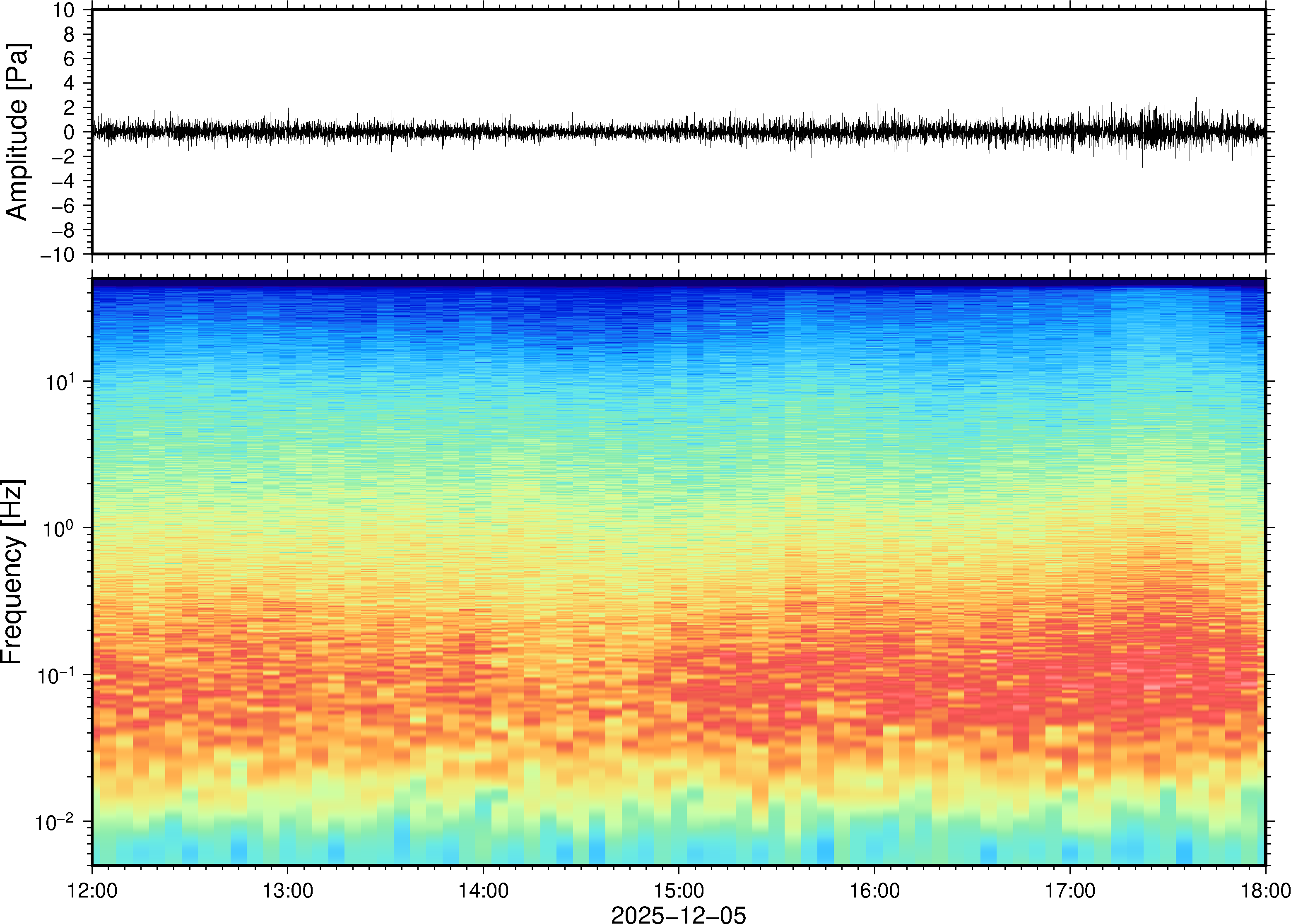Click the amplitude tick label 4
Image resolution: width=1291 pixels, height=924 pixels.
pos(70,84)
